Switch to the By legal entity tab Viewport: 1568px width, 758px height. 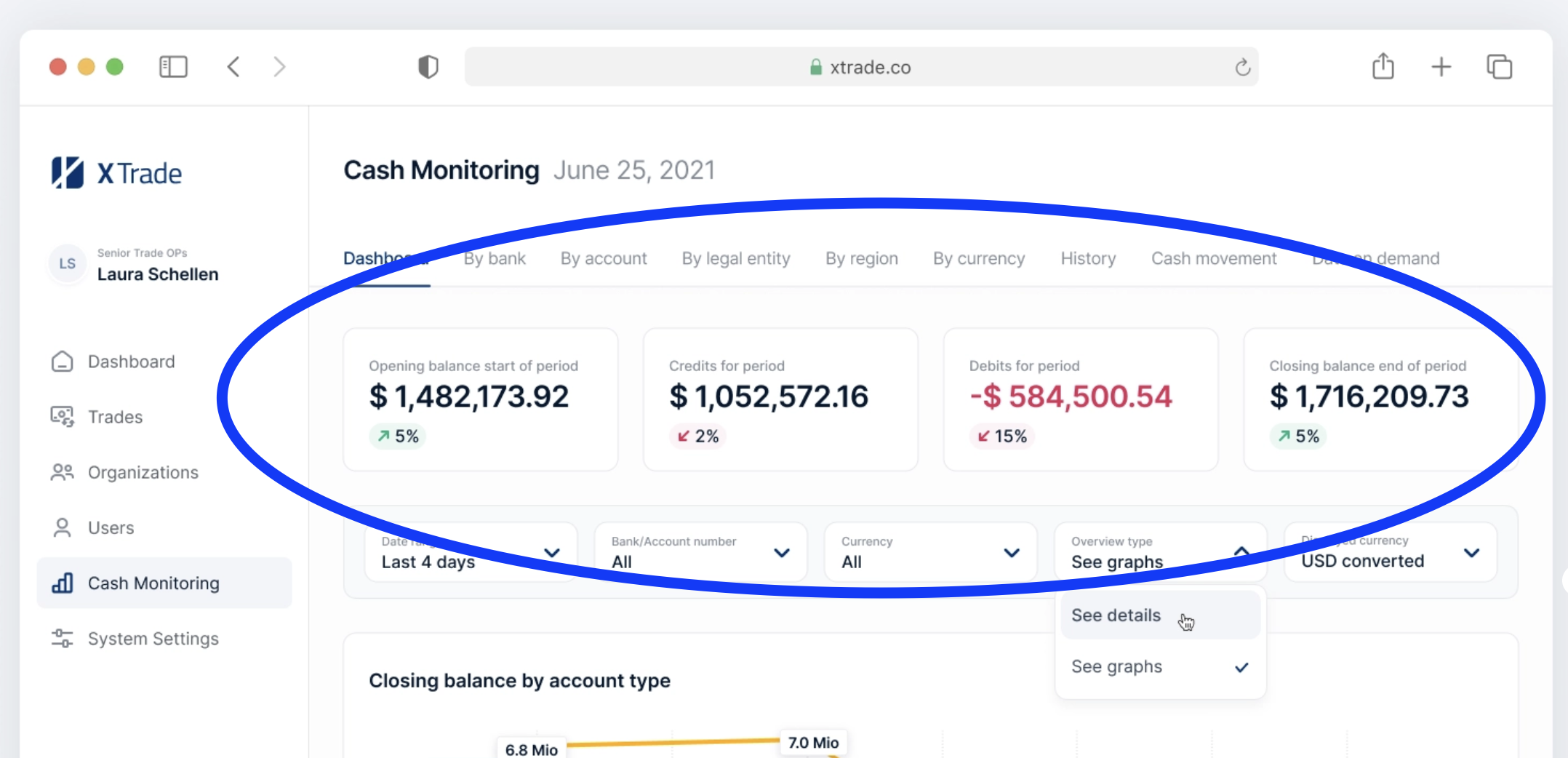point(736,258)
